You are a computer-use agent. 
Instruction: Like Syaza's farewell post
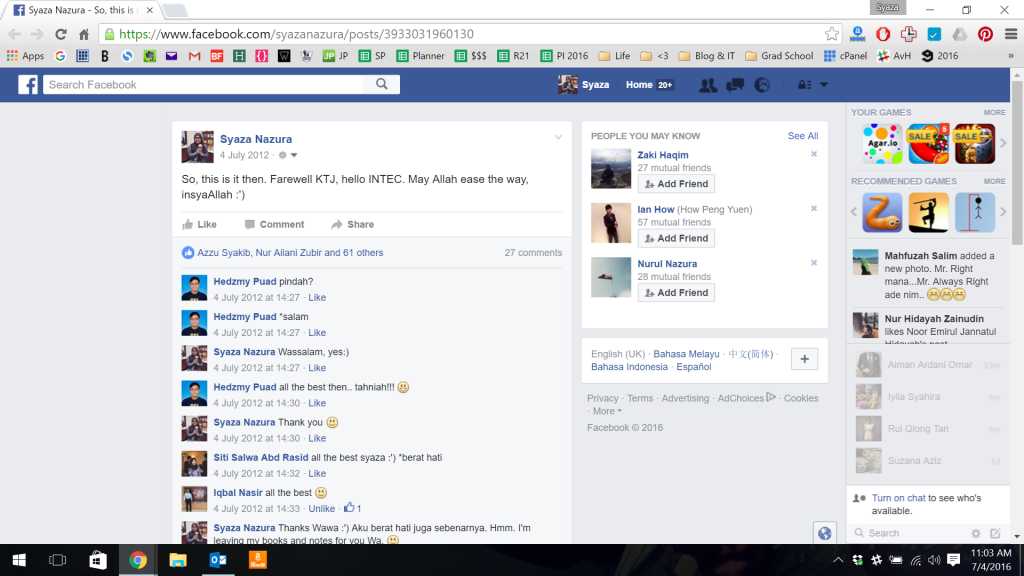[200, 225]
